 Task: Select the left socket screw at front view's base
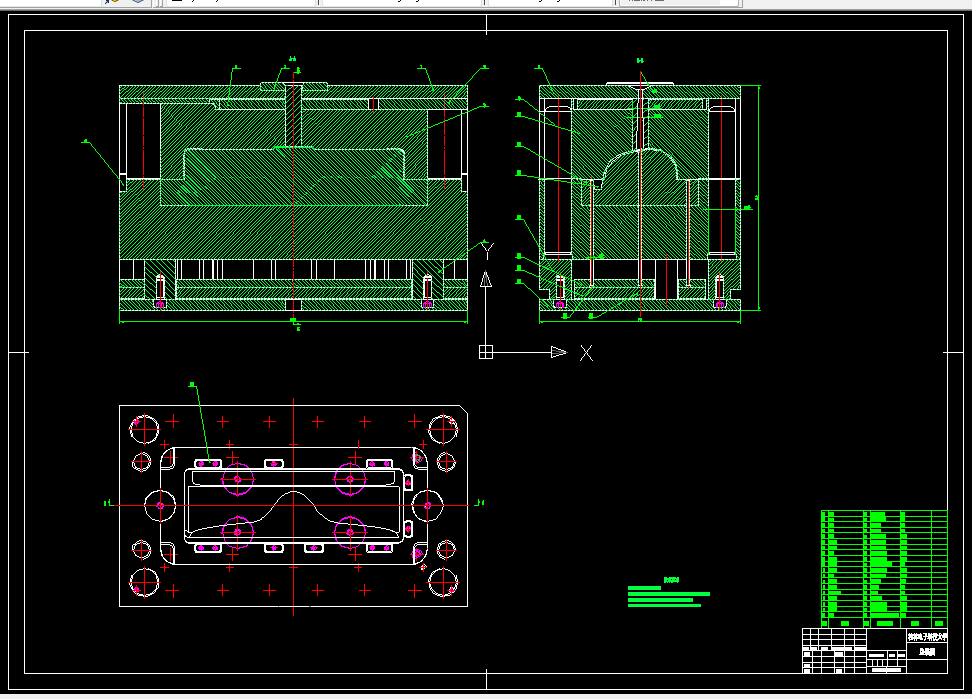pyautogui.click(x=160, y=291)
